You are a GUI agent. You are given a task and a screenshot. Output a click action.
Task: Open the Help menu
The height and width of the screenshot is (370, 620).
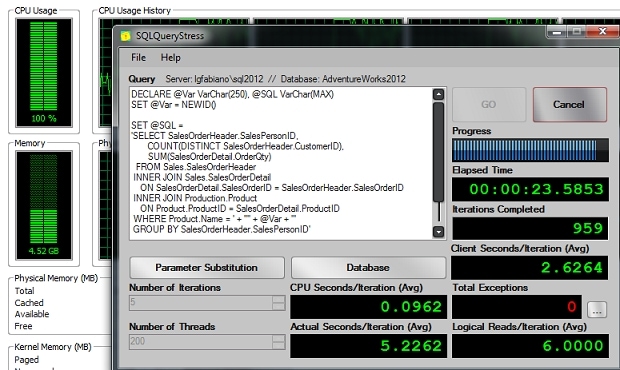point(170,58)
